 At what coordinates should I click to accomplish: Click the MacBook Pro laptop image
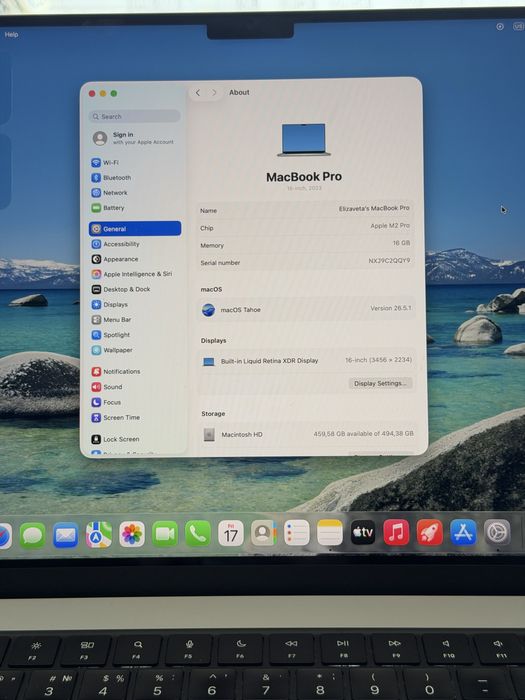point(304,140)
